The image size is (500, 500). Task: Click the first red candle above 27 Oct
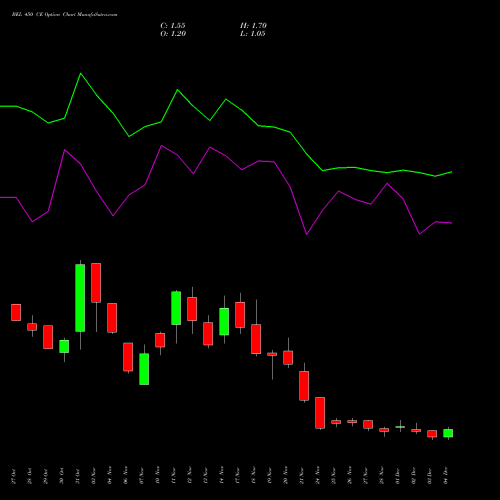16,312
